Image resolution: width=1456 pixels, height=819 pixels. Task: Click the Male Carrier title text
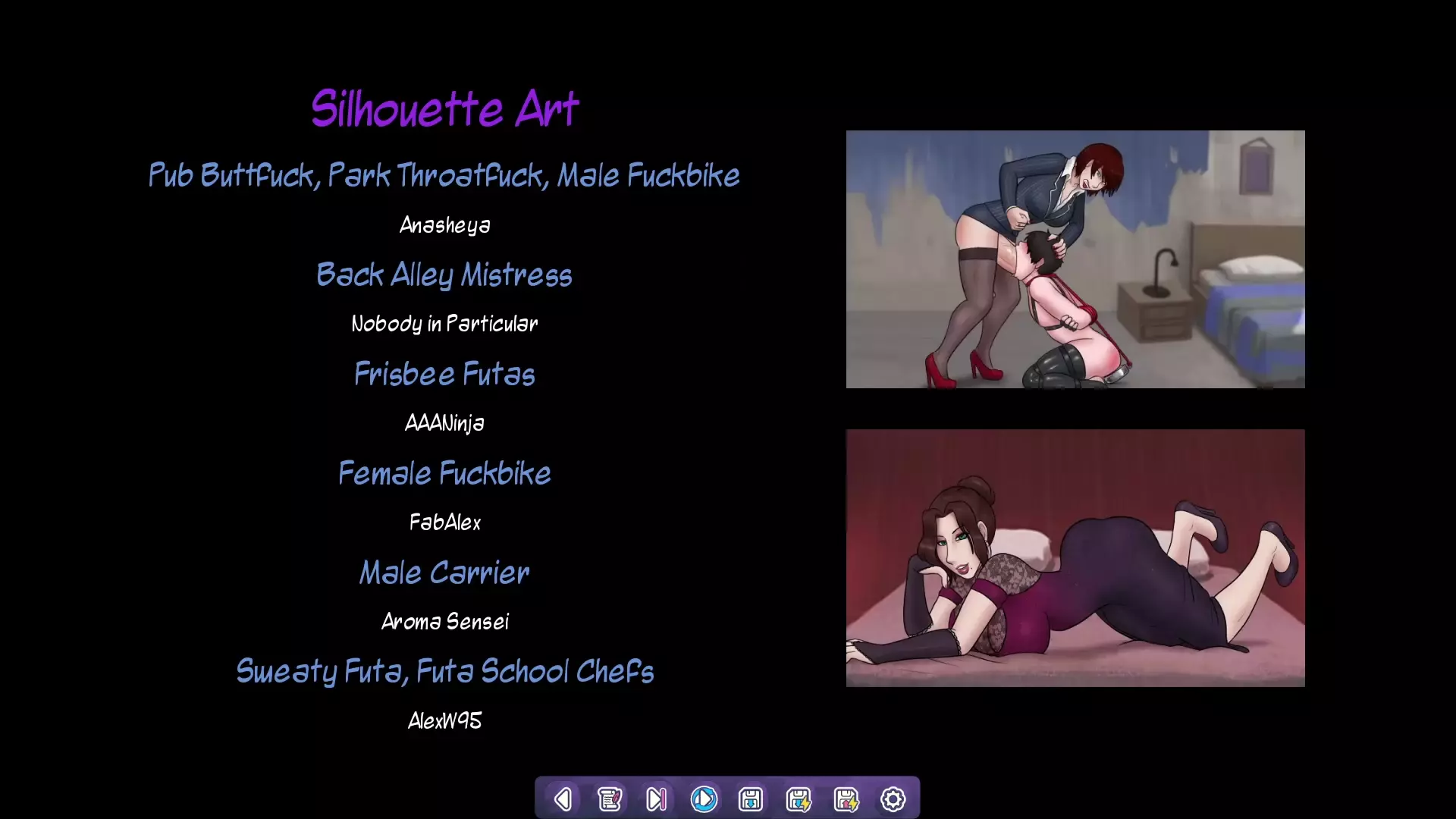pos(444,573)
